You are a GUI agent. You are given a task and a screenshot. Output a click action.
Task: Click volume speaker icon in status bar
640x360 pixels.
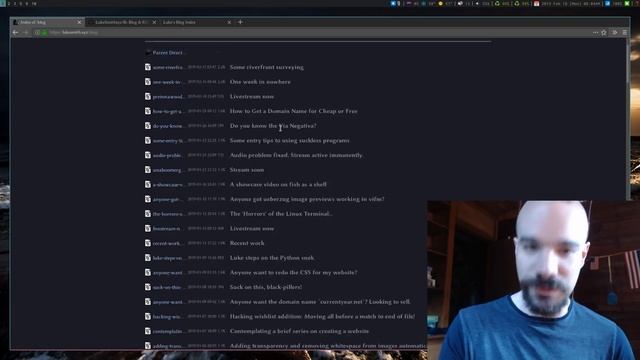point(477,3)
